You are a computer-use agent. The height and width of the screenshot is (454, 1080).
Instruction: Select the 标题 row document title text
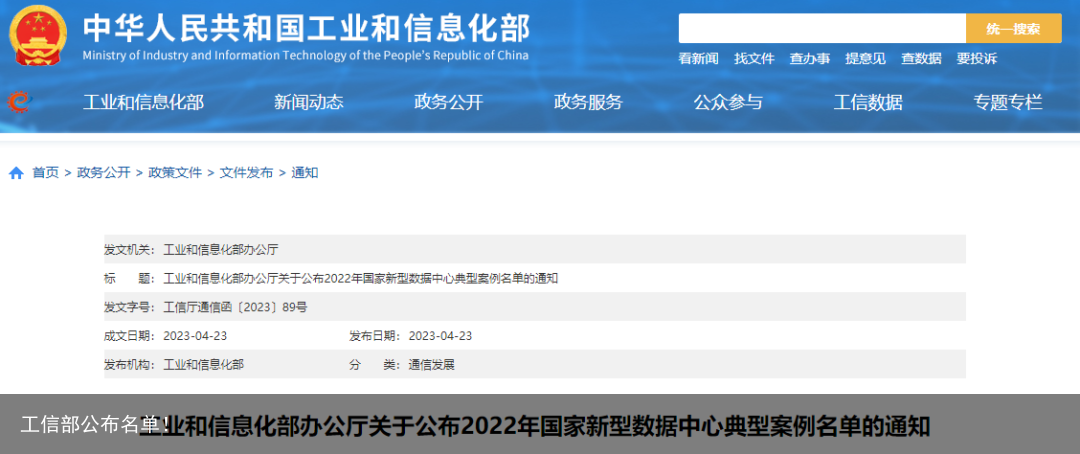360,278
